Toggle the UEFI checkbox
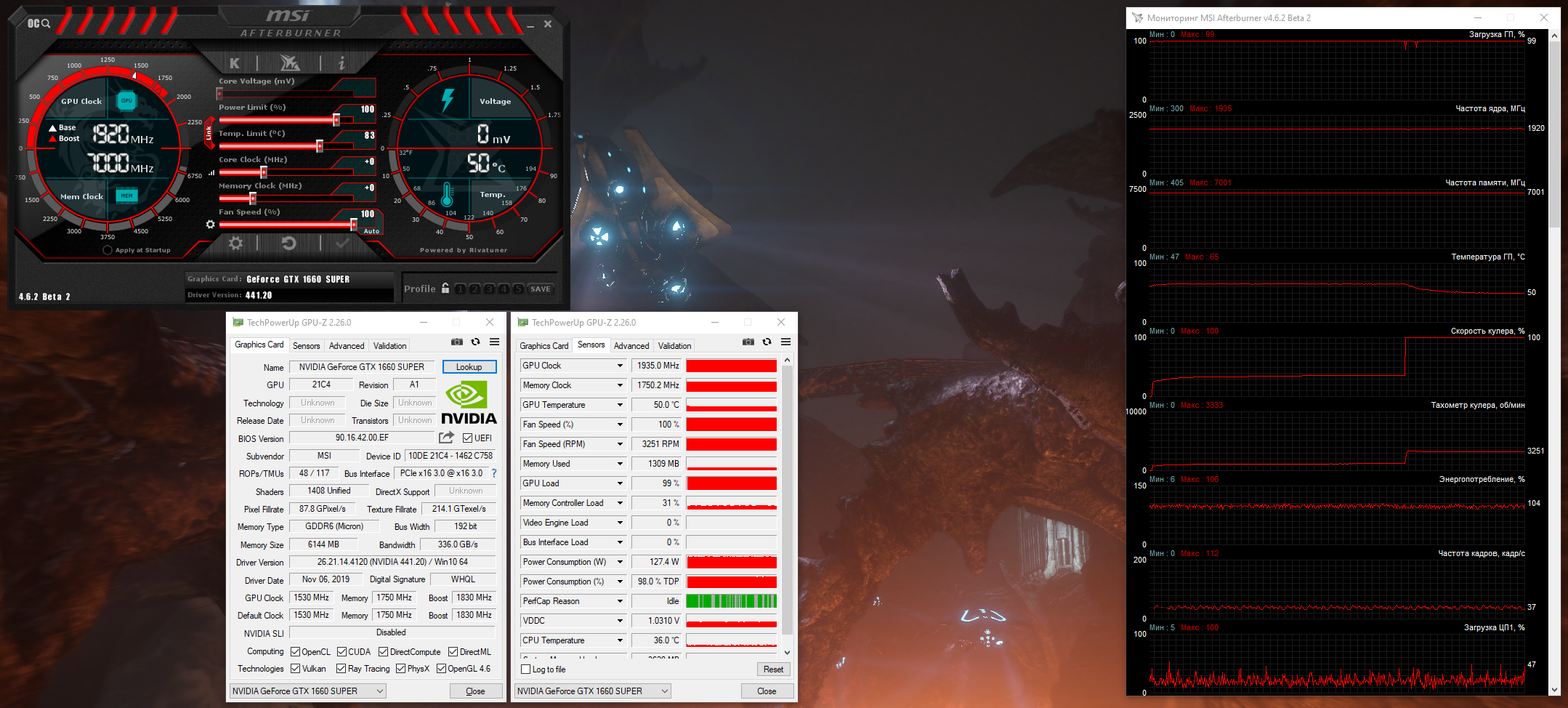1568x708 pixels. 467,438
